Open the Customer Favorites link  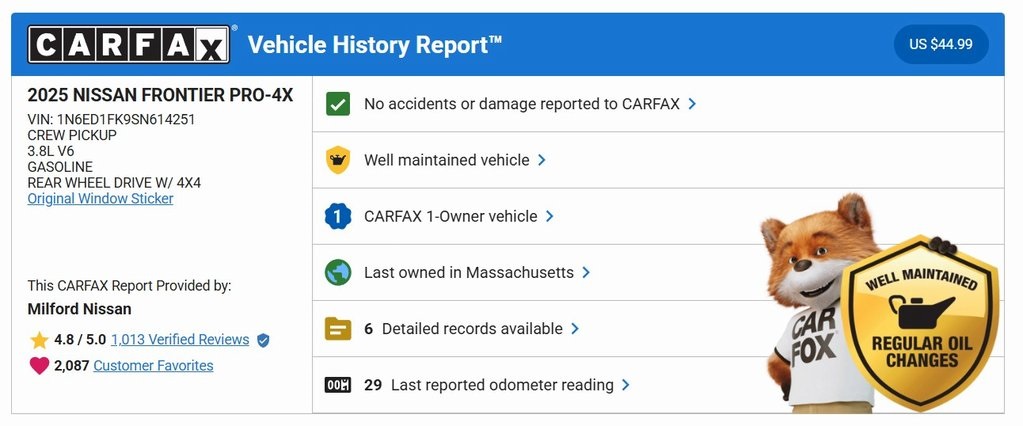(153, 366)
